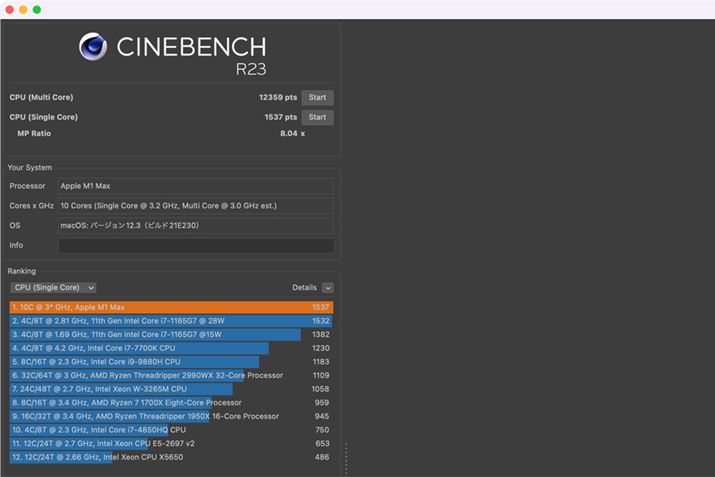Select ranking row 12 Xeon X5650
This screenshot has width=715, height=477.
171,457
